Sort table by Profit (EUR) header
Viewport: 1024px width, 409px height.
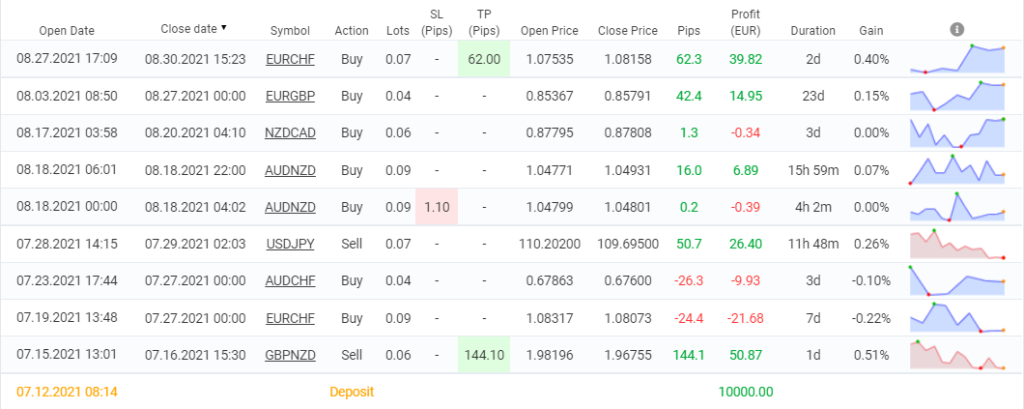(x=746, y=22)
